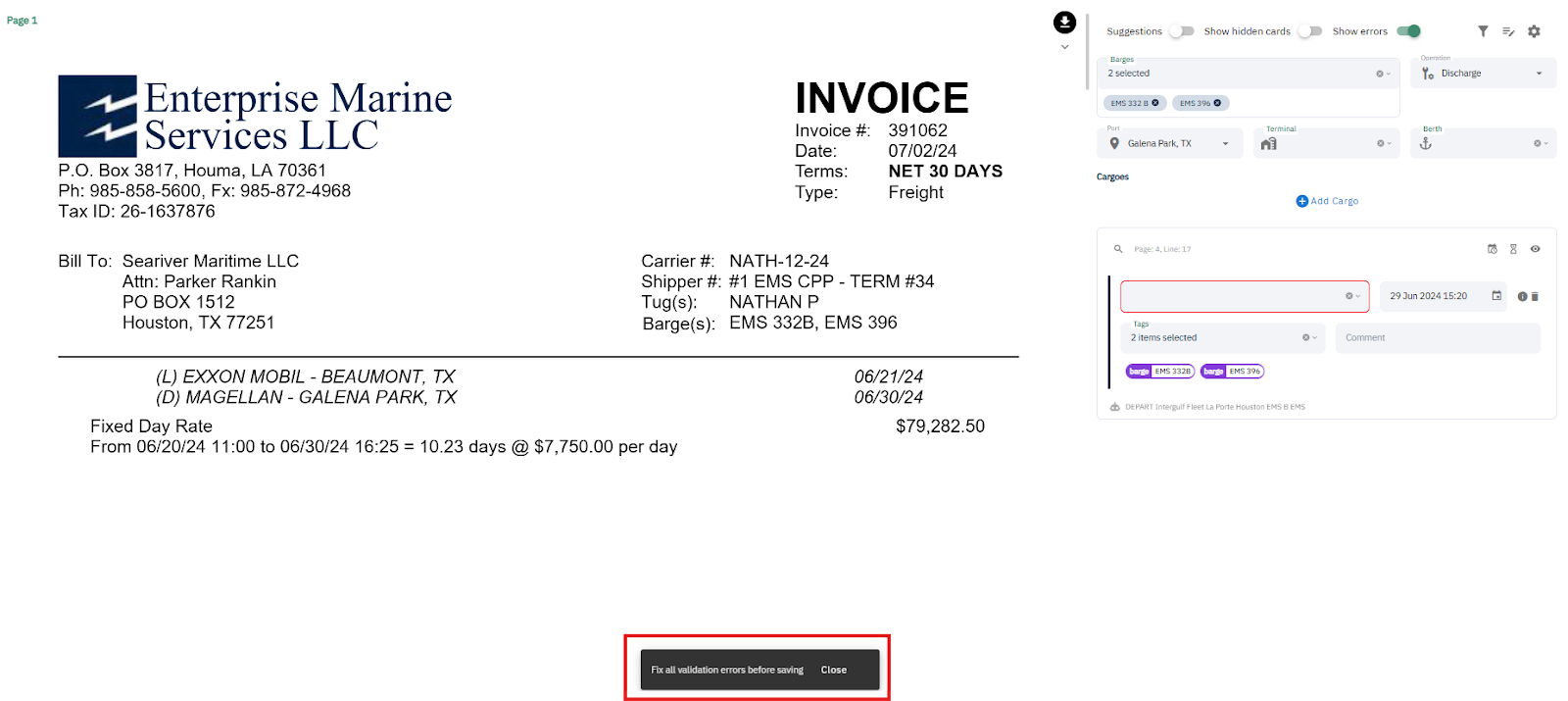Remove the EMS 332 B barge chip

(1155, 103)
